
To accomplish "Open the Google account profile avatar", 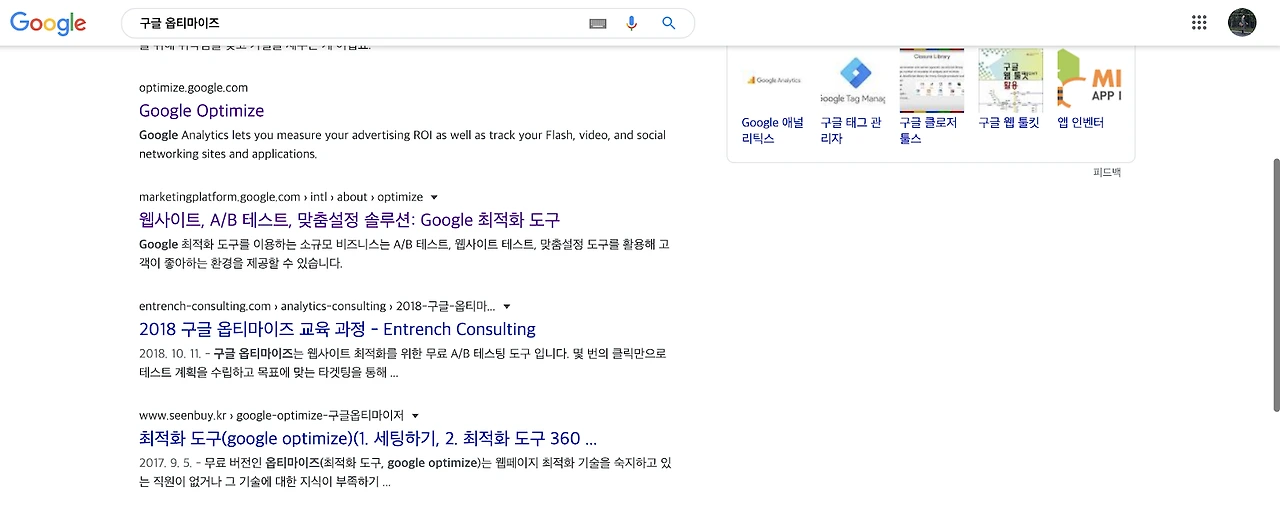I will click(1242, 22).
